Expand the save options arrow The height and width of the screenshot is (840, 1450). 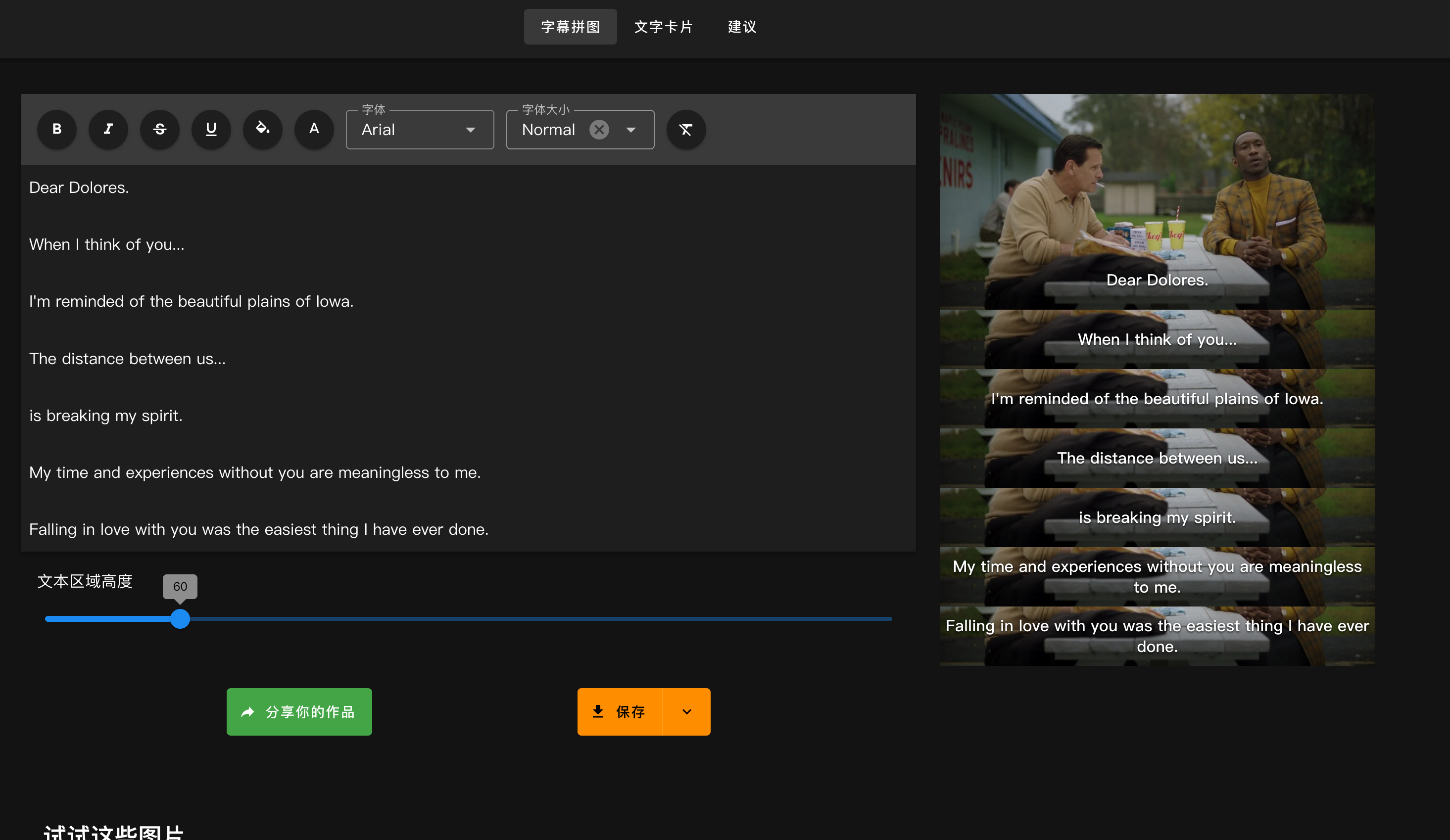point(686,712)
